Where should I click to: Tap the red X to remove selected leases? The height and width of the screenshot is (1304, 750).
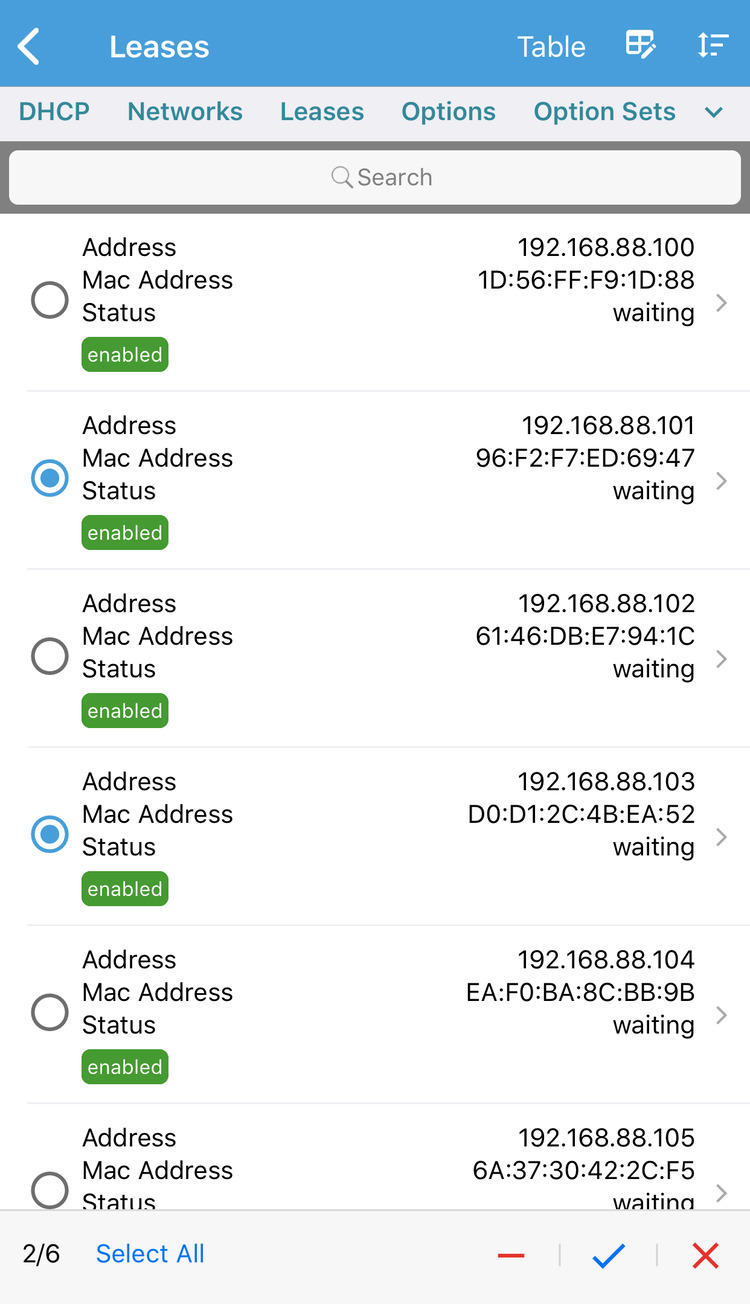point(705,1255)
